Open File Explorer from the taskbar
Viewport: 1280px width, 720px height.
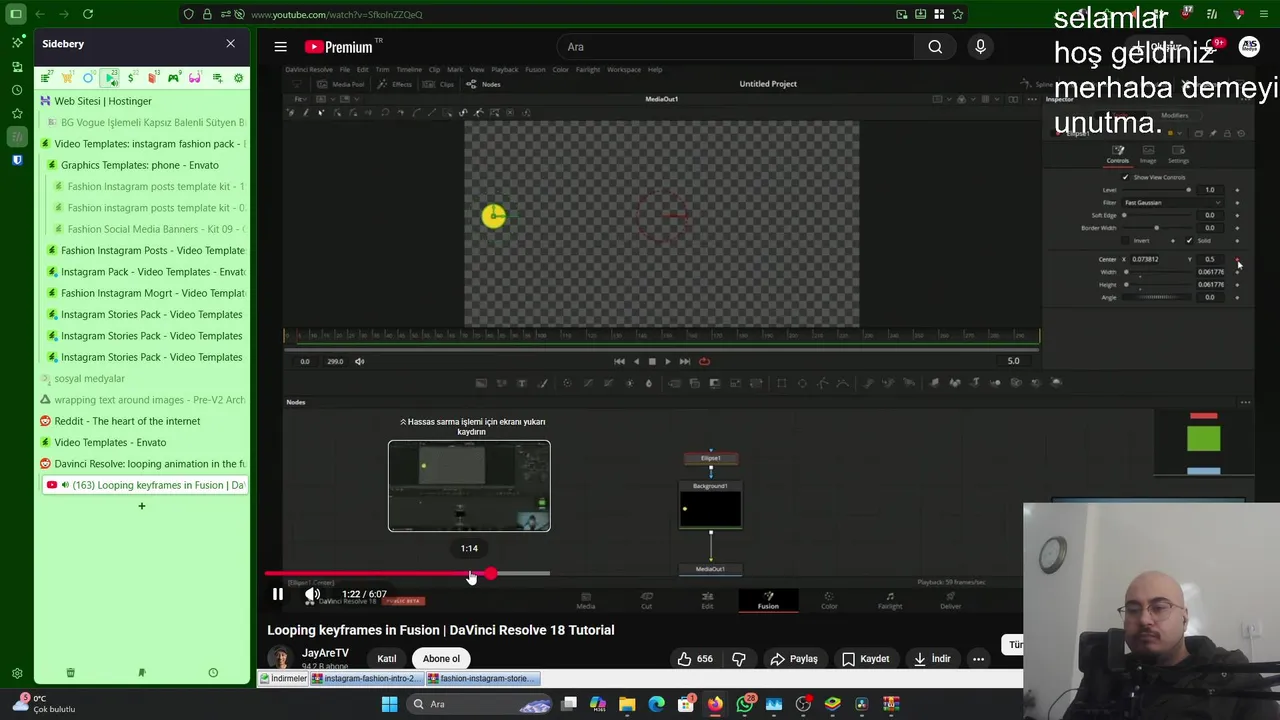(627, 704)
